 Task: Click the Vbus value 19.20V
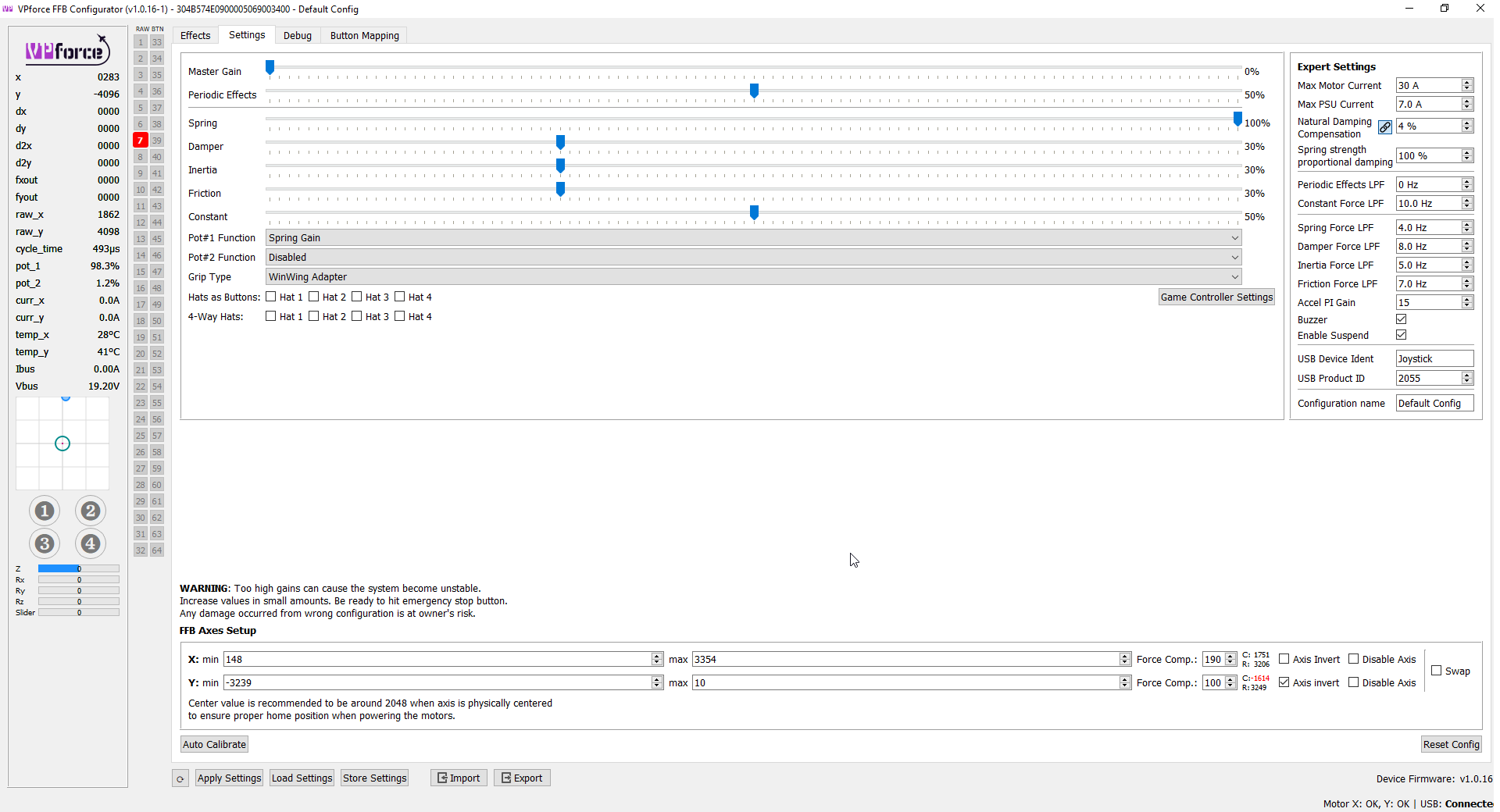pyautogui.click(x=104, y=386)
